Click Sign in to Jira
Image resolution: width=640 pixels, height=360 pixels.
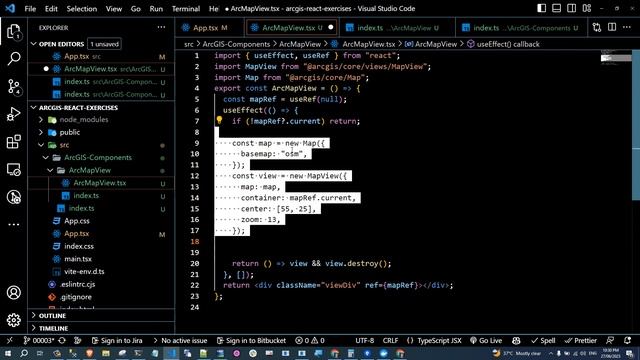tap(117, 340)
